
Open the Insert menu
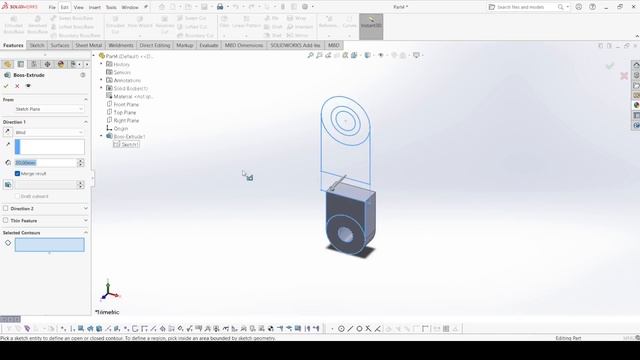[x=95, y=7]
